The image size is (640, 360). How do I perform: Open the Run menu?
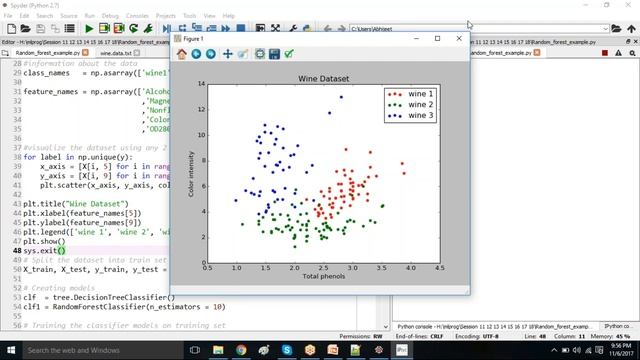(89, 16)
